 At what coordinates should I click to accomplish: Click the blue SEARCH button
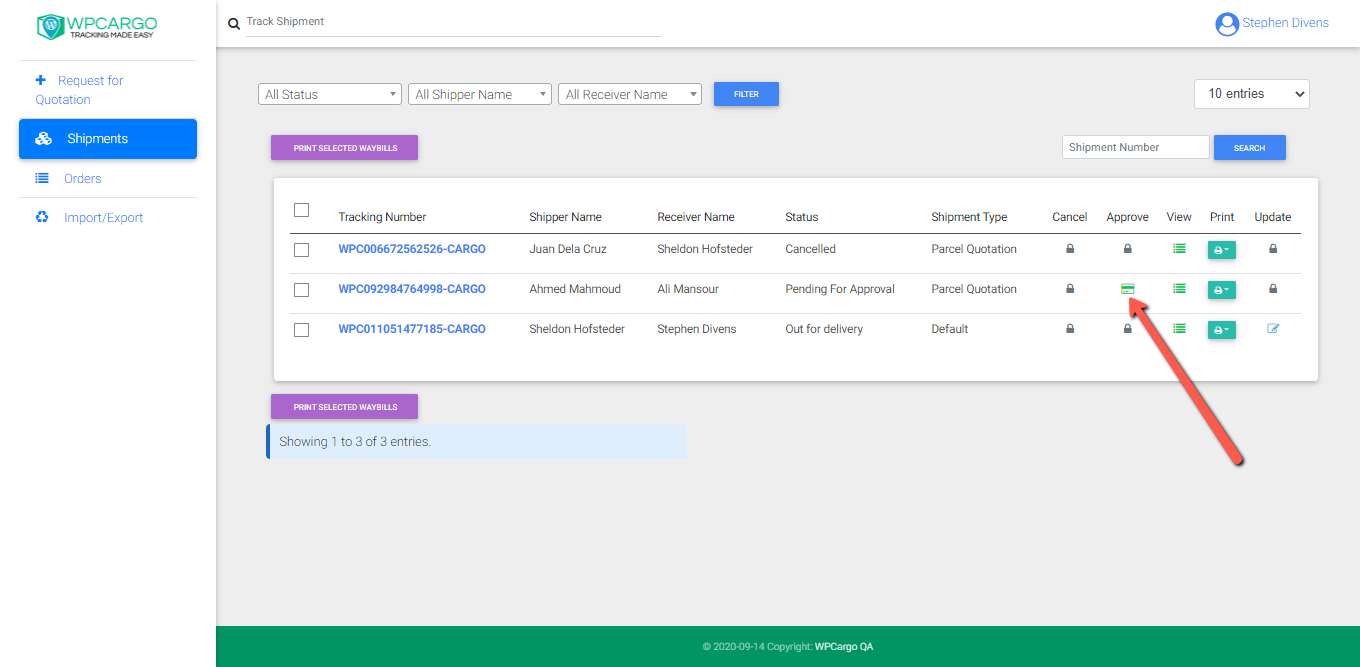tap(1250, 148)
